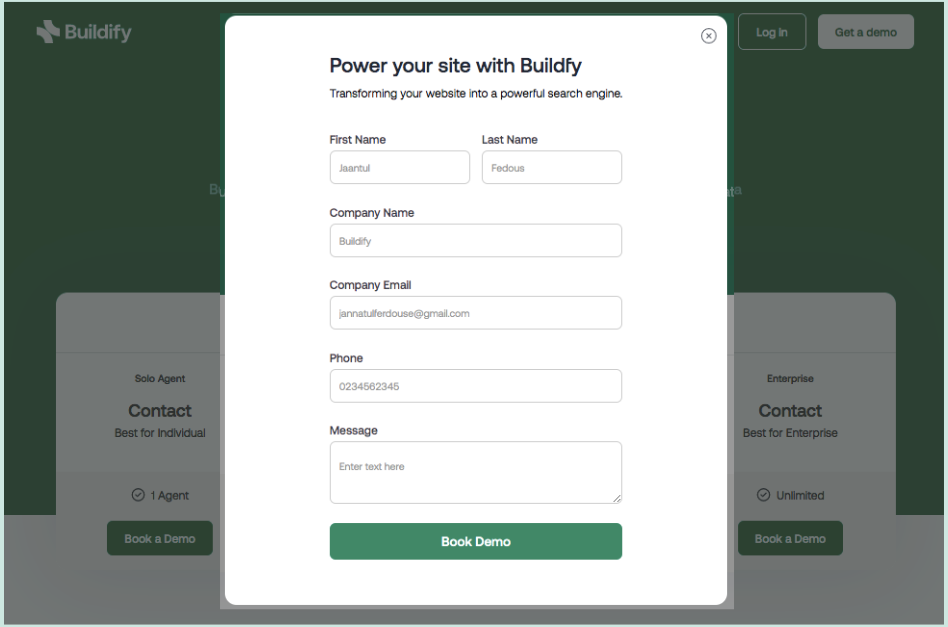The height and width of the screenshot is (627, 948).
Task: Click Contact under Best for Enterprise
Action: (790, 411)
